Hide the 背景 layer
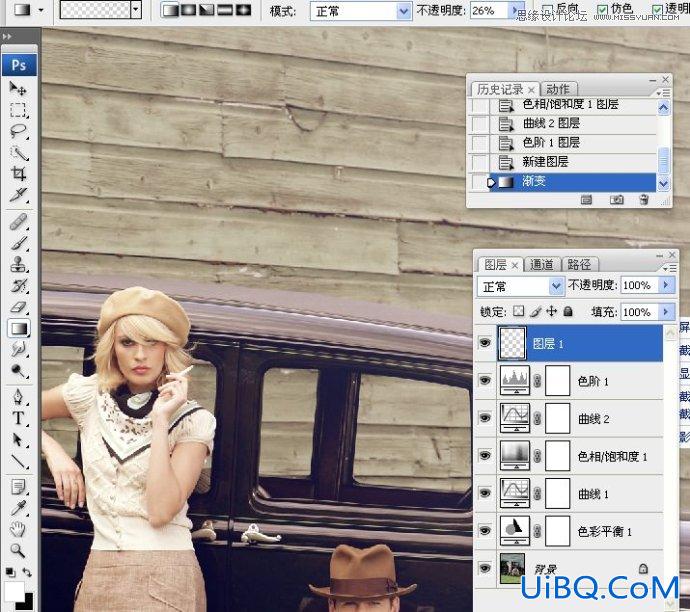Screen dimensions: 690x612 [x=485, y=568]
